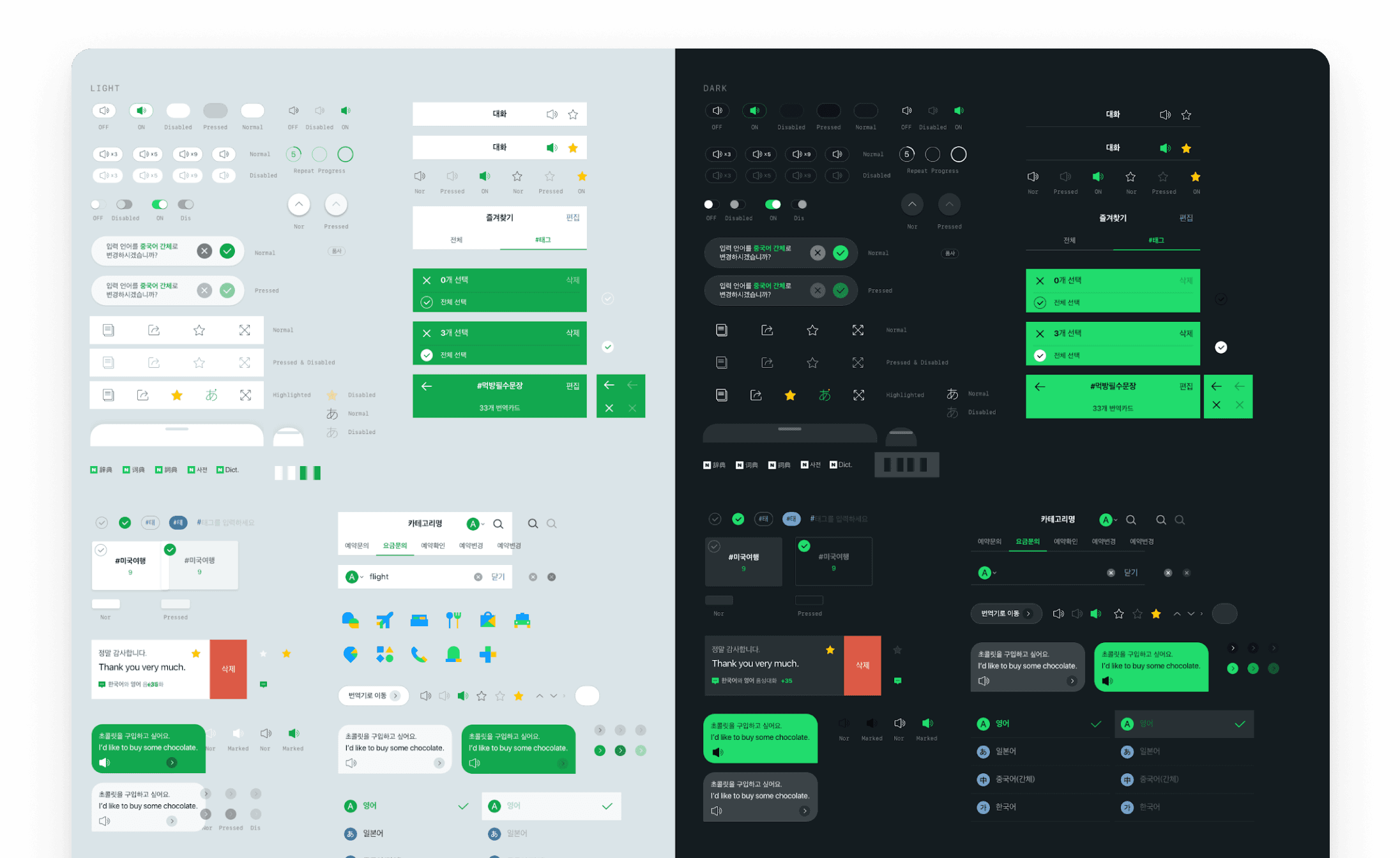Open language dropdown beside the flight search text
The height and width of the screenshot is (858, 1400).
tap(354, 577)
